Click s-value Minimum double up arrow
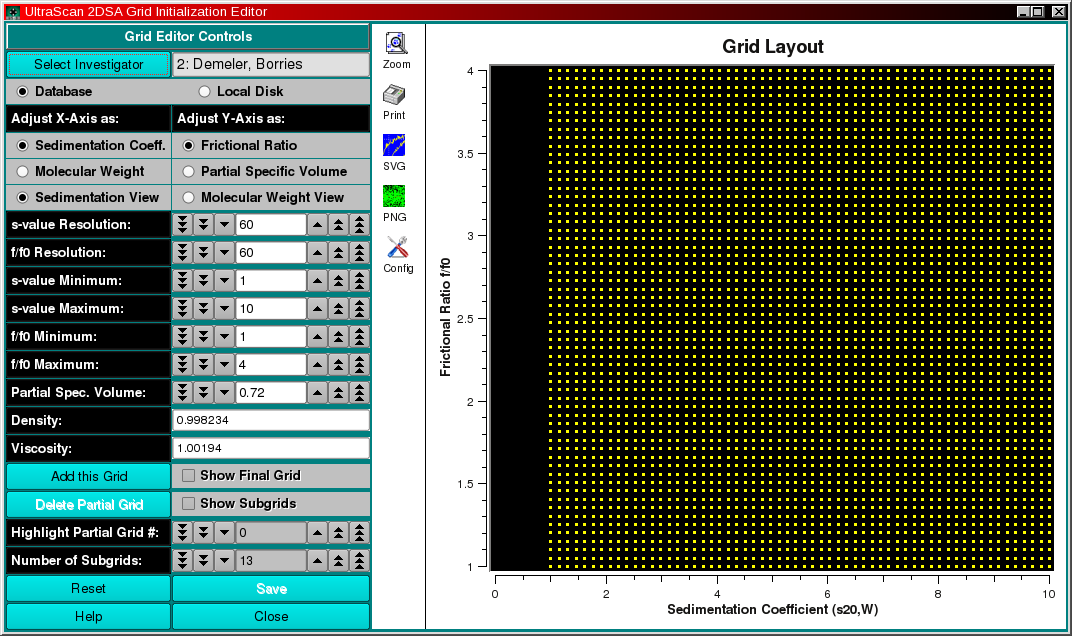The height and width of the screenshot is (636, 1072). (338, 281)
